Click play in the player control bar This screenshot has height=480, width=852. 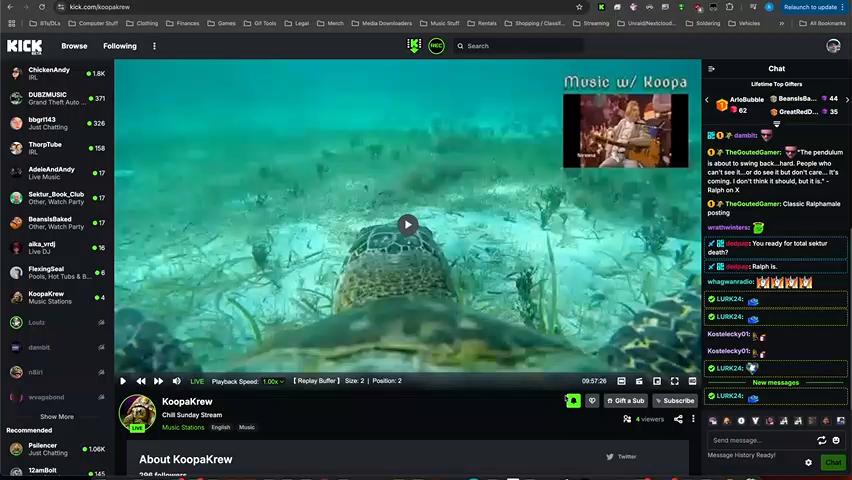(123, 381)
